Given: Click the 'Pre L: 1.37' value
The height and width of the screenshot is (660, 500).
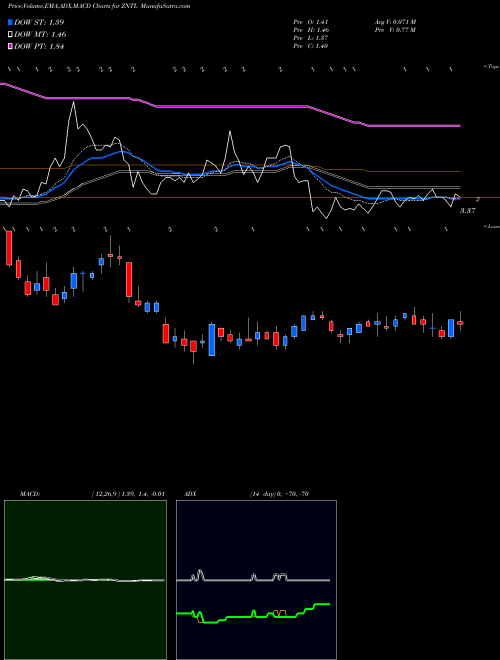Looking at the screenshot, I should pos(311,38).
